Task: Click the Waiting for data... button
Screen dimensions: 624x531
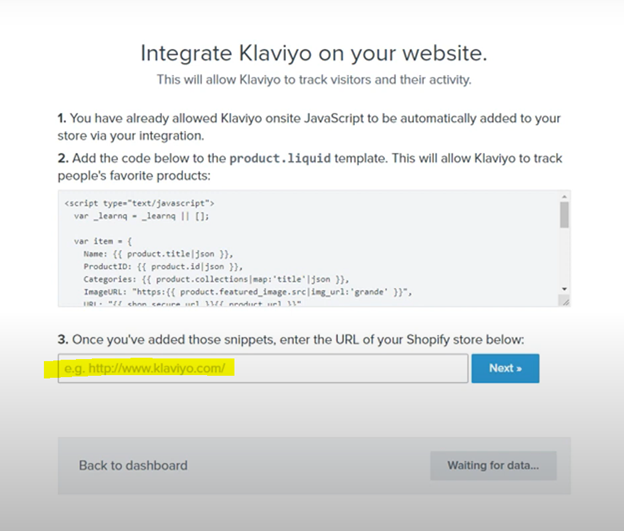Action: (493, 465)
